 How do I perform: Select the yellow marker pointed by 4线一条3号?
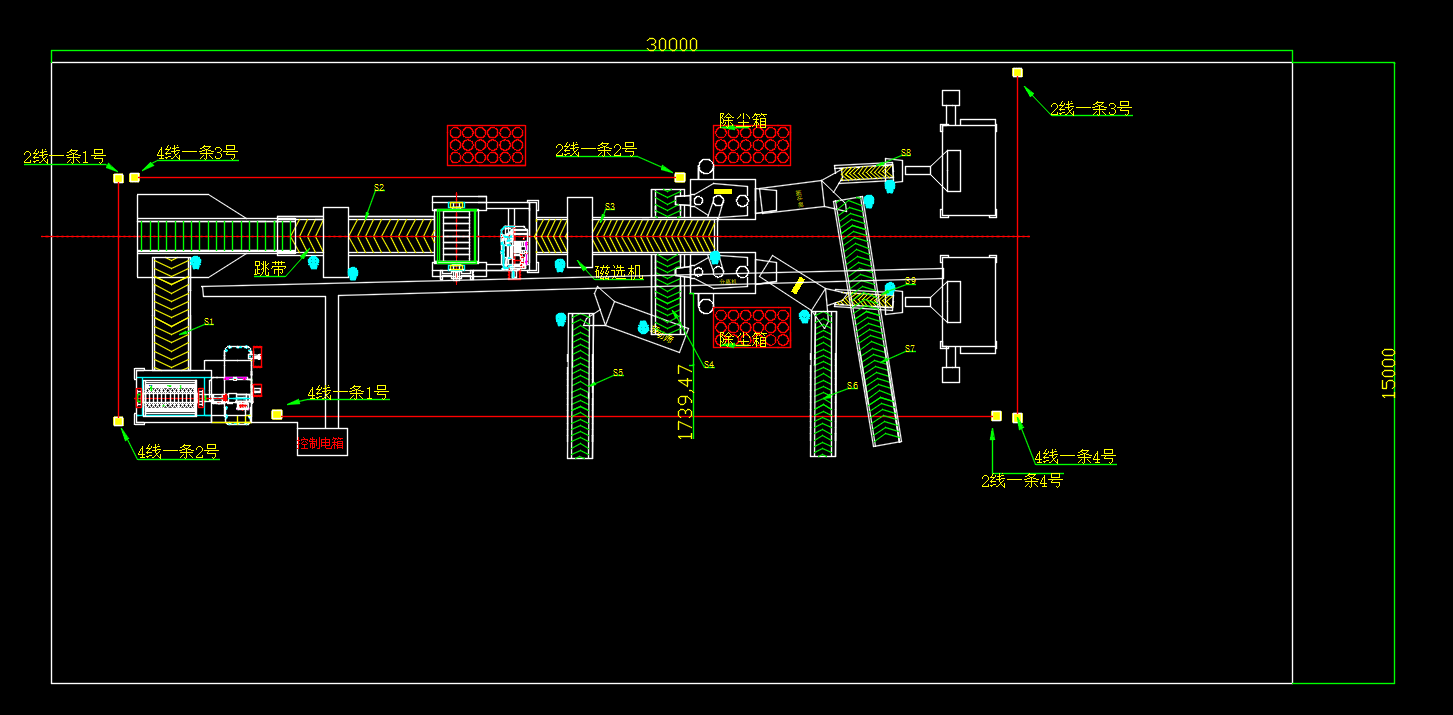point(135,178)
